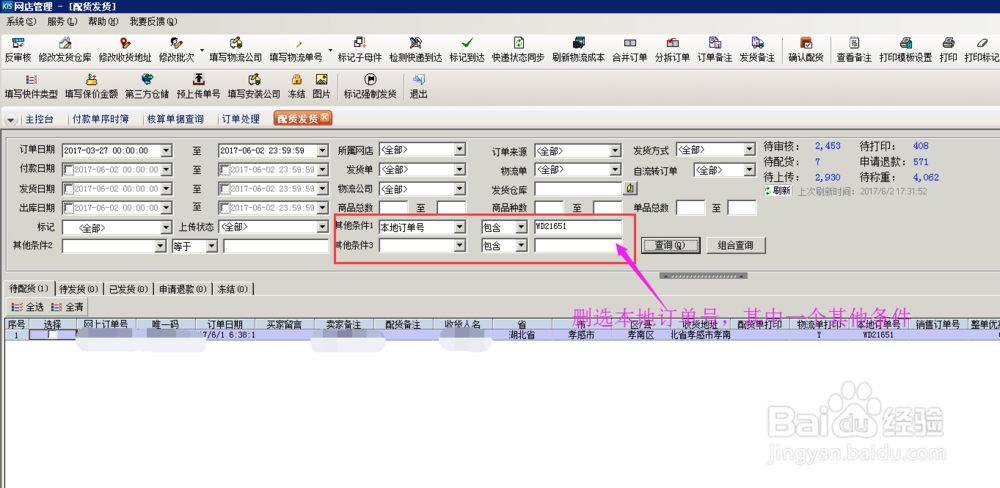Click 填写安装公司 icon
This screenshot has height=488, width=1000.
click(254, 80)
